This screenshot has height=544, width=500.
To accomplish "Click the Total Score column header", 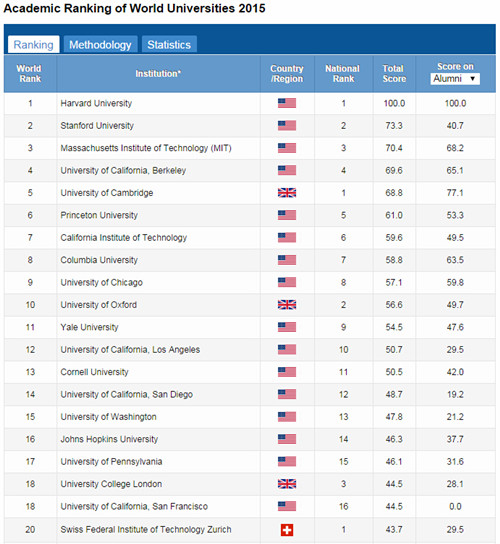I will point(394,74).
